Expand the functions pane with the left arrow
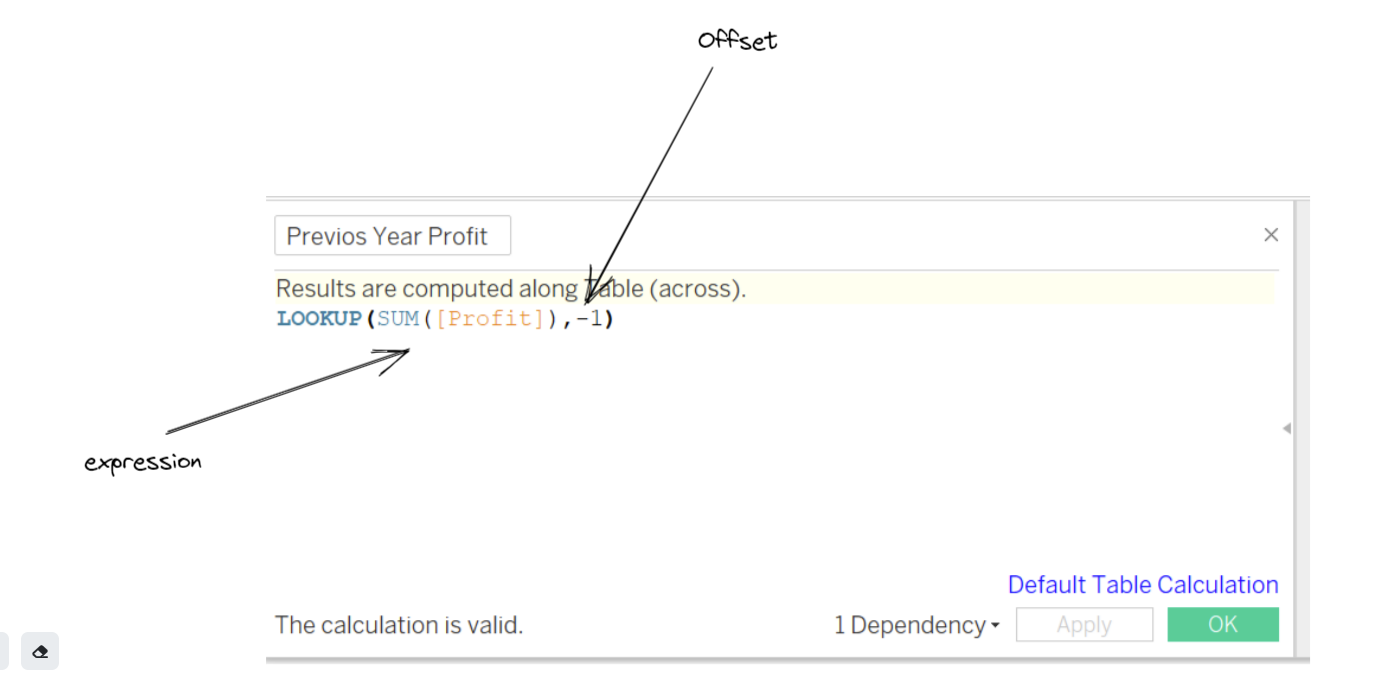This screenshot has width=1394, height=678. pyautogui.click(x=1286, y=427)
